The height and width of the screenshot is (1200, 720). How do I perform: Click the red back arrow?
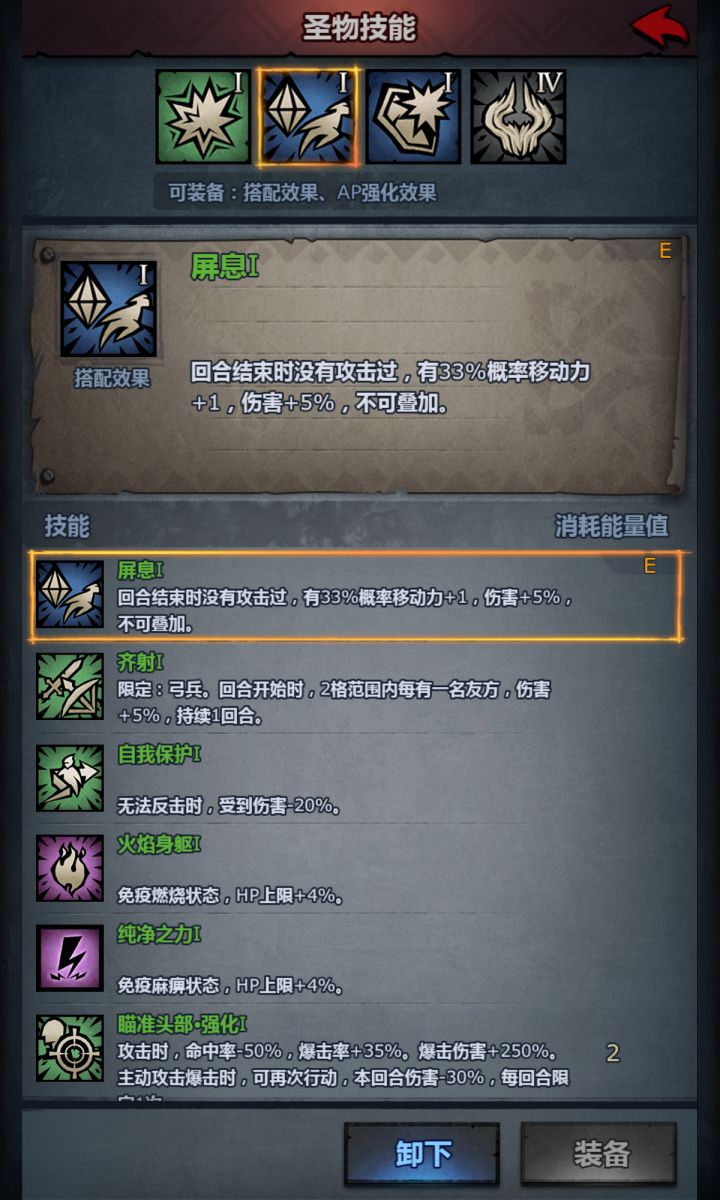click(x=660, y=27)
